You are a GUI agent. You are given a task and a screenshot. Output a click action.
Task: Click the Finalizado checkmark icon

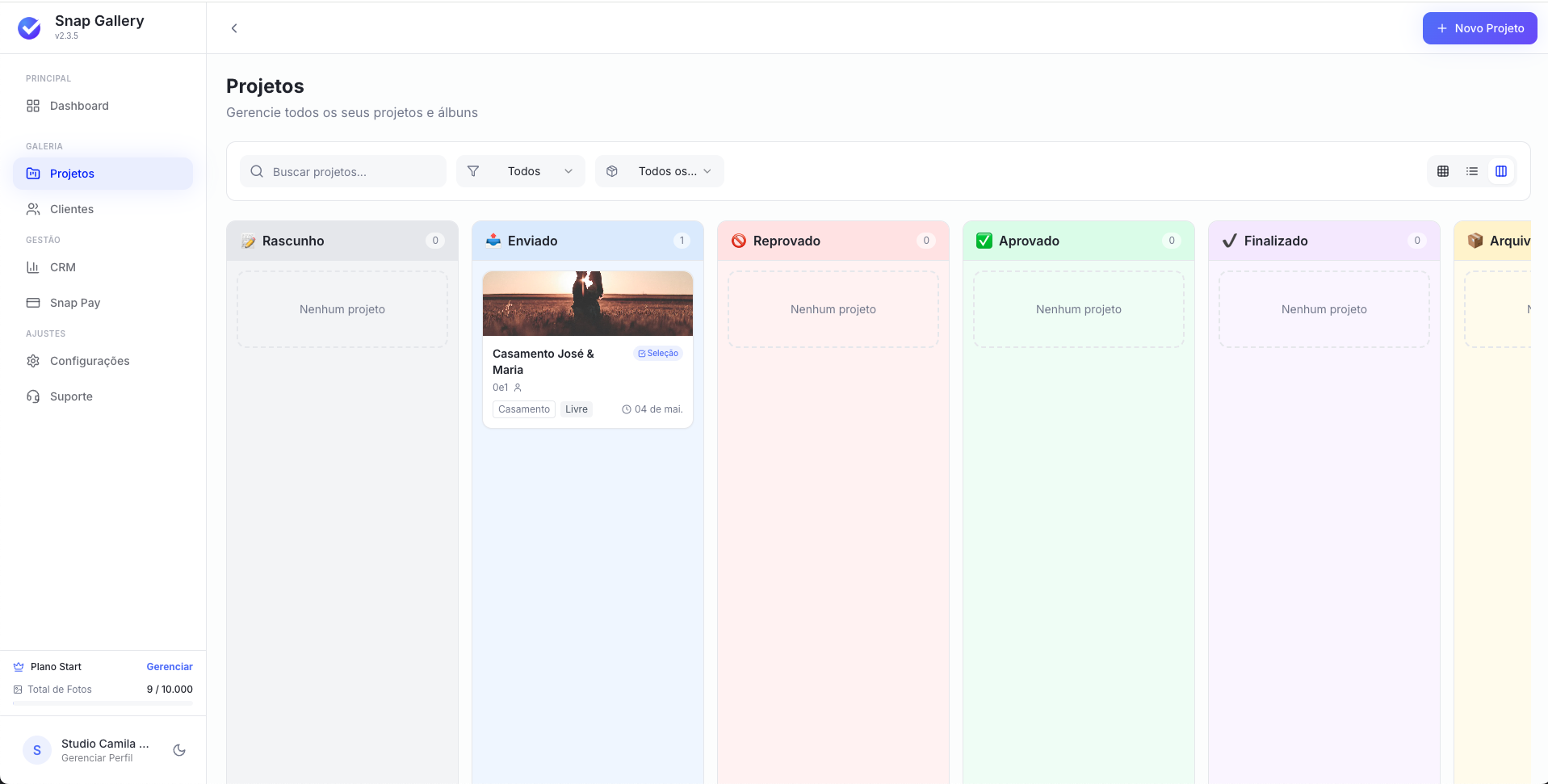(x=1230, y=241)
